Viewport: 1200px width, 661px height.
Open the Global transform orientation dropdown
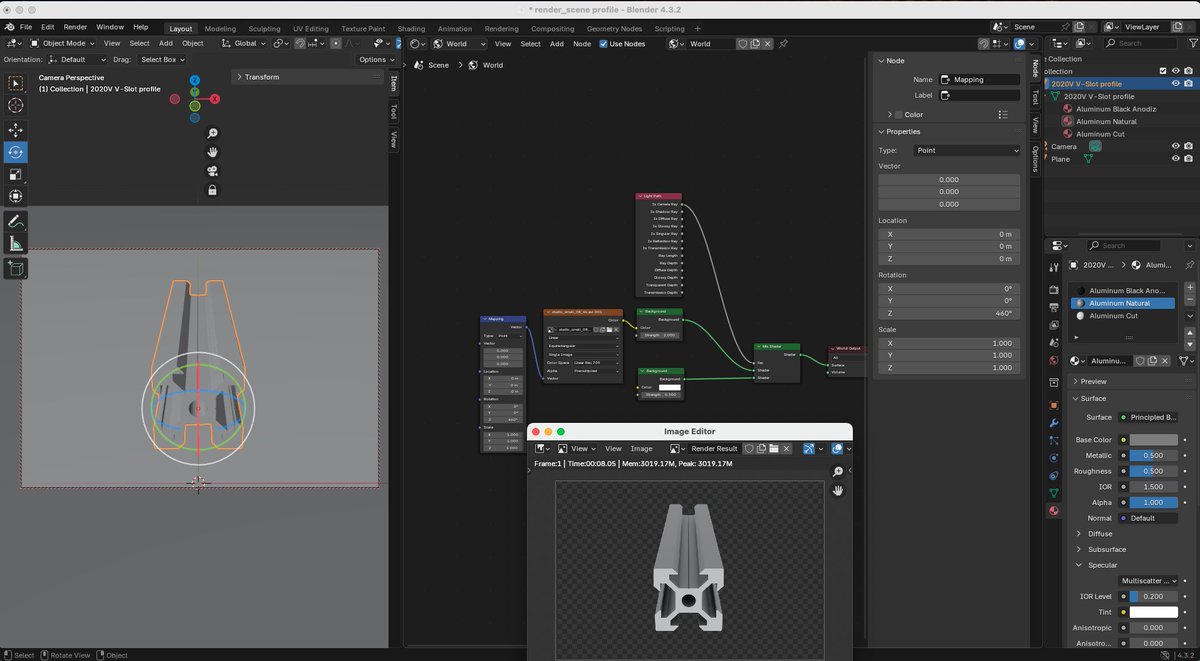click(x=244, y=43)
